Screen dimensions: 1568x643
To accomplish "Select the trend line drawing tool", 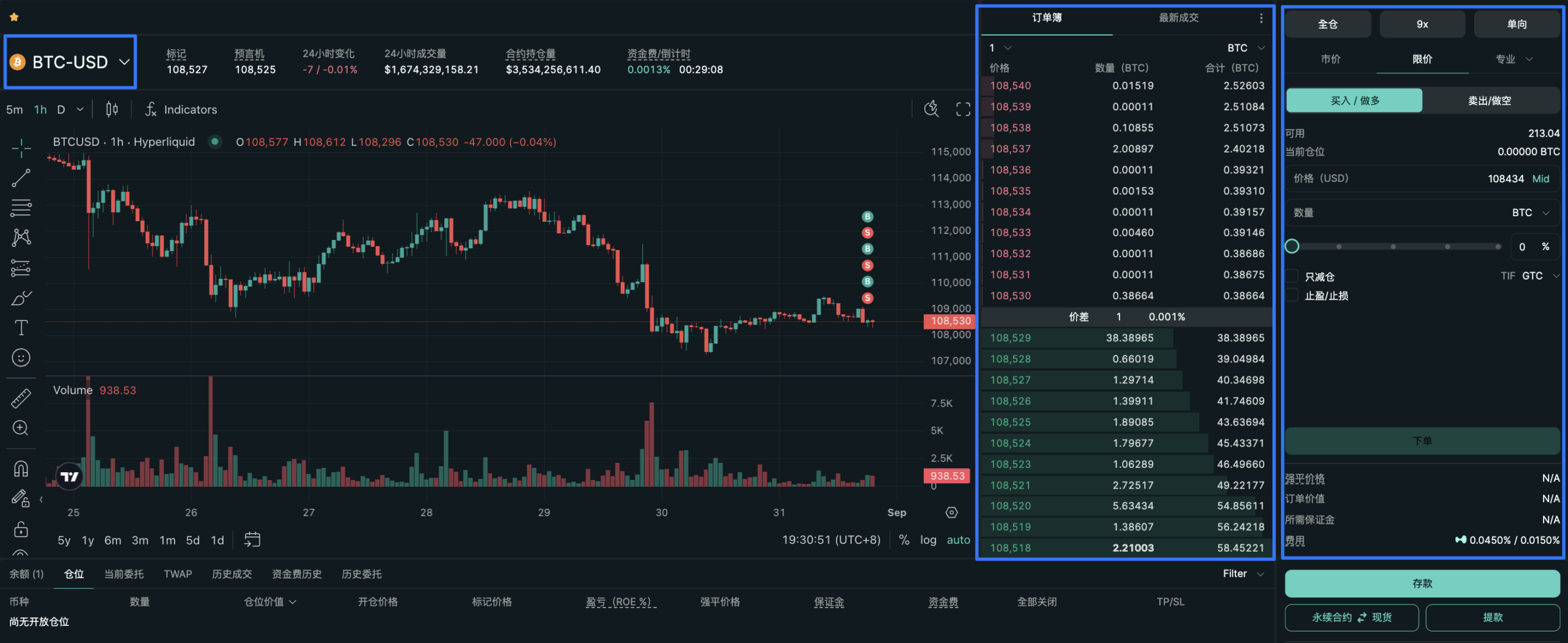I will (21, 178).
